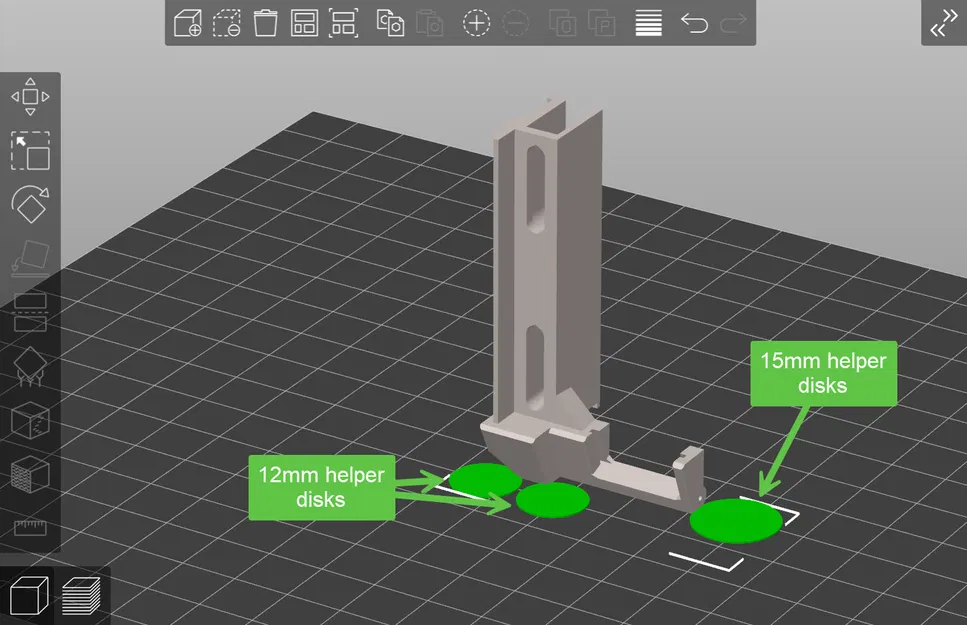Click the Add object icon

pos(187,23)
